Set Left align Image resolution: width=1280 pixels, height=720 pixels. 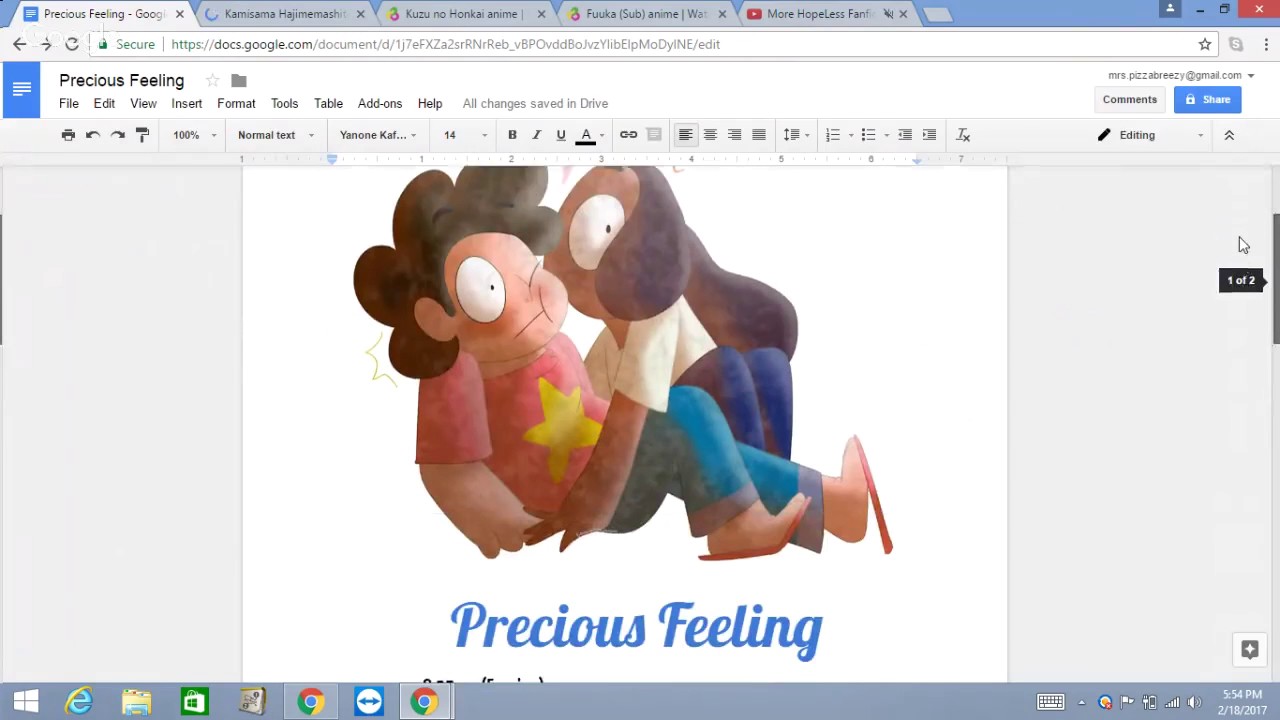pyautogui.click(x=685, y=135)
